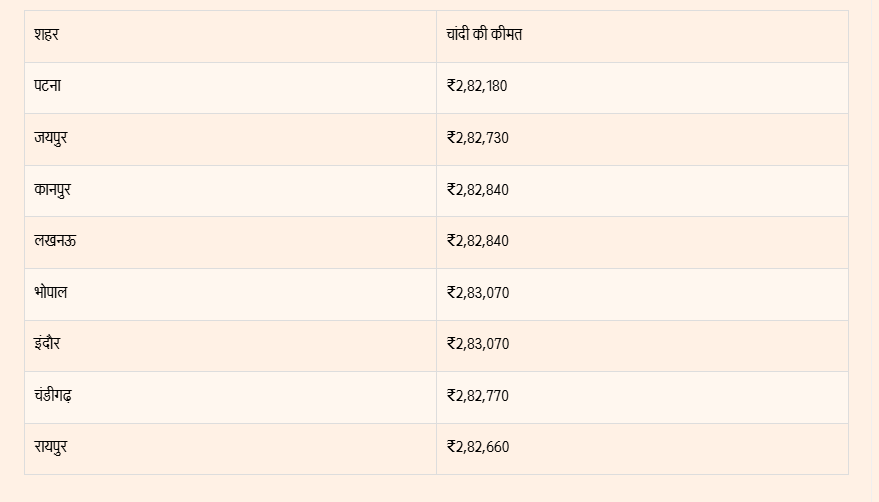Click the ₹2,82,770 price value

(478, 396)
